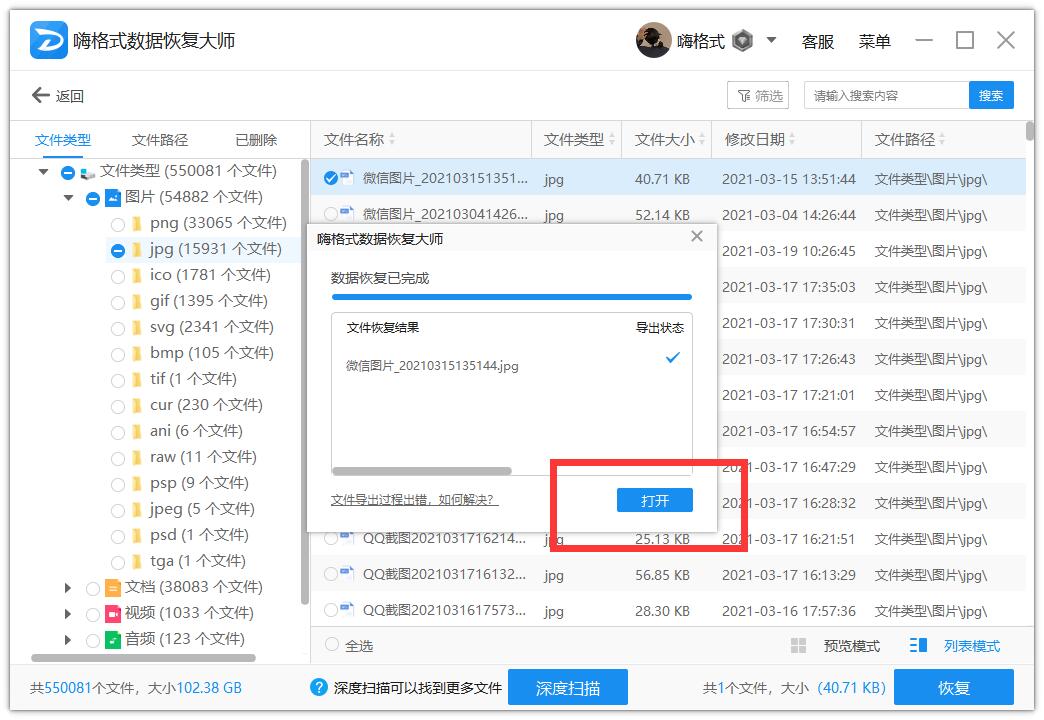Viewport: 1044px width, 720px height.
Task: Check the 文档 category selection circle
Action: [x=93, y=589]
